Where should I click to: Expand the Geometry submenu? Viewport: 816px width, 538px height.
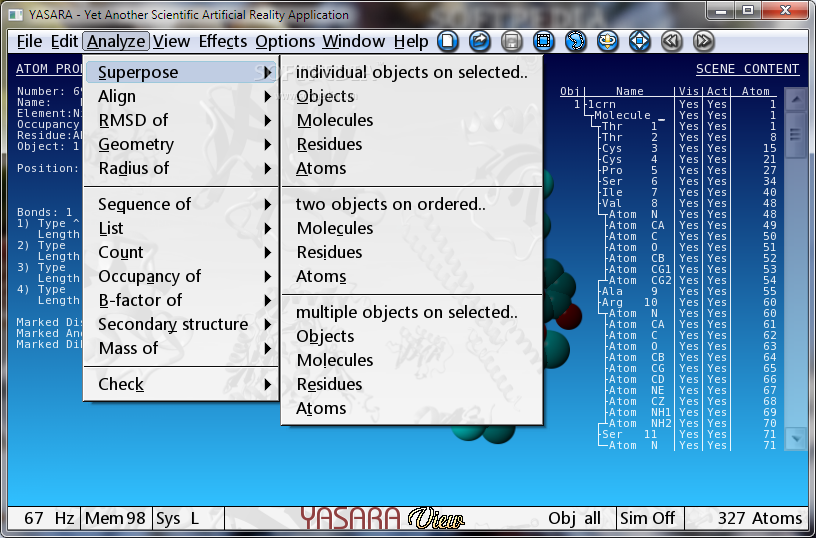pyautogui.click(x=181, y=144)
